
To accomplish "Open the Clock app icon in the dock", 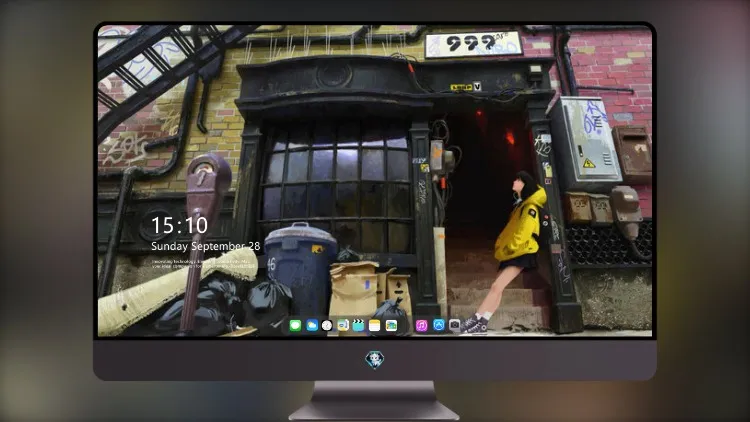I will click(x=327, y=325).
